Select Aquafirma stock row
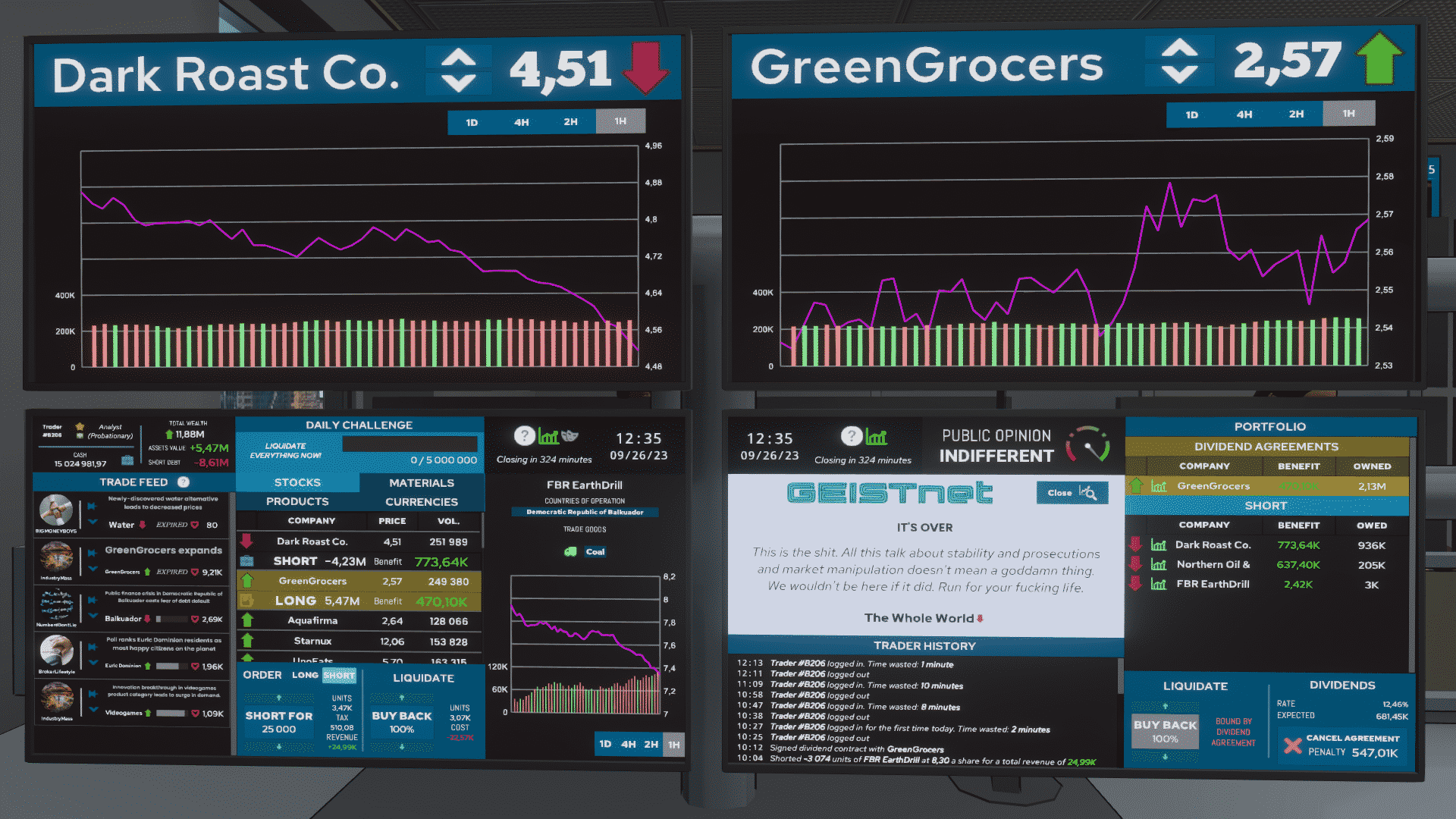Image resolution: width=1456 pixels, height=819 pixels. (x=359, y=620)
